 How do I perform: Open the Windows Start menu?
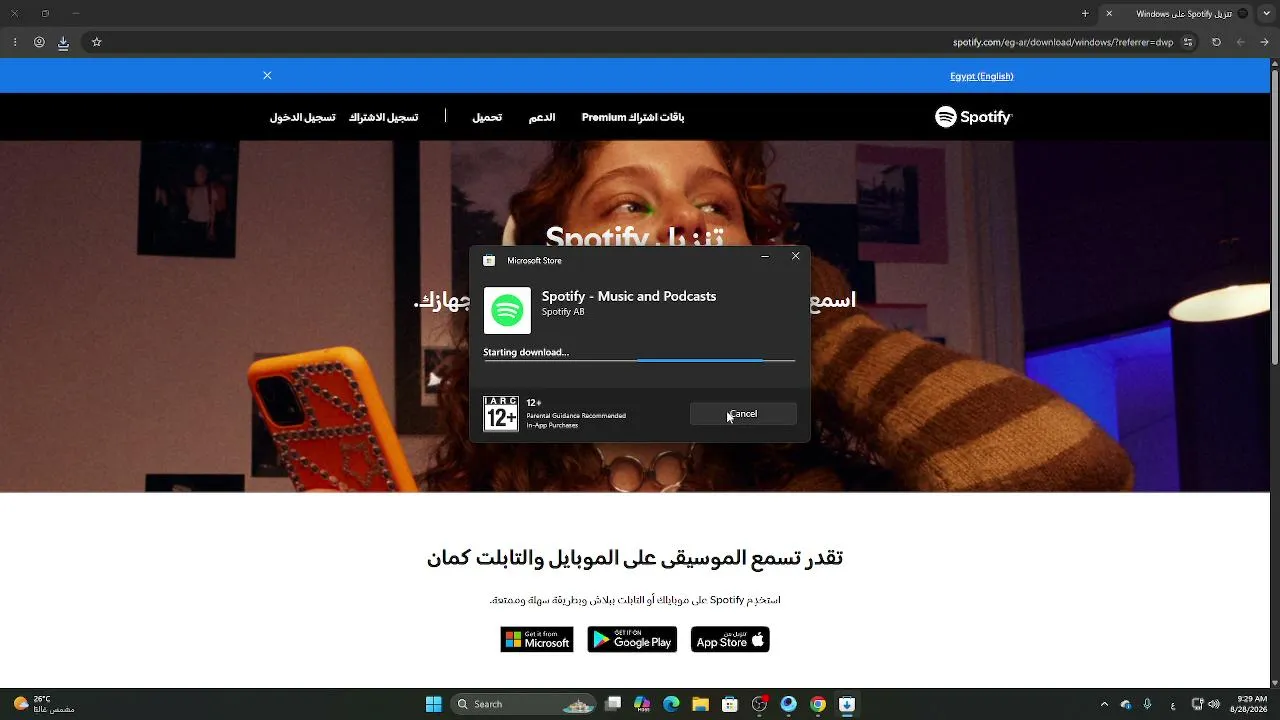[x=434, y=704]
